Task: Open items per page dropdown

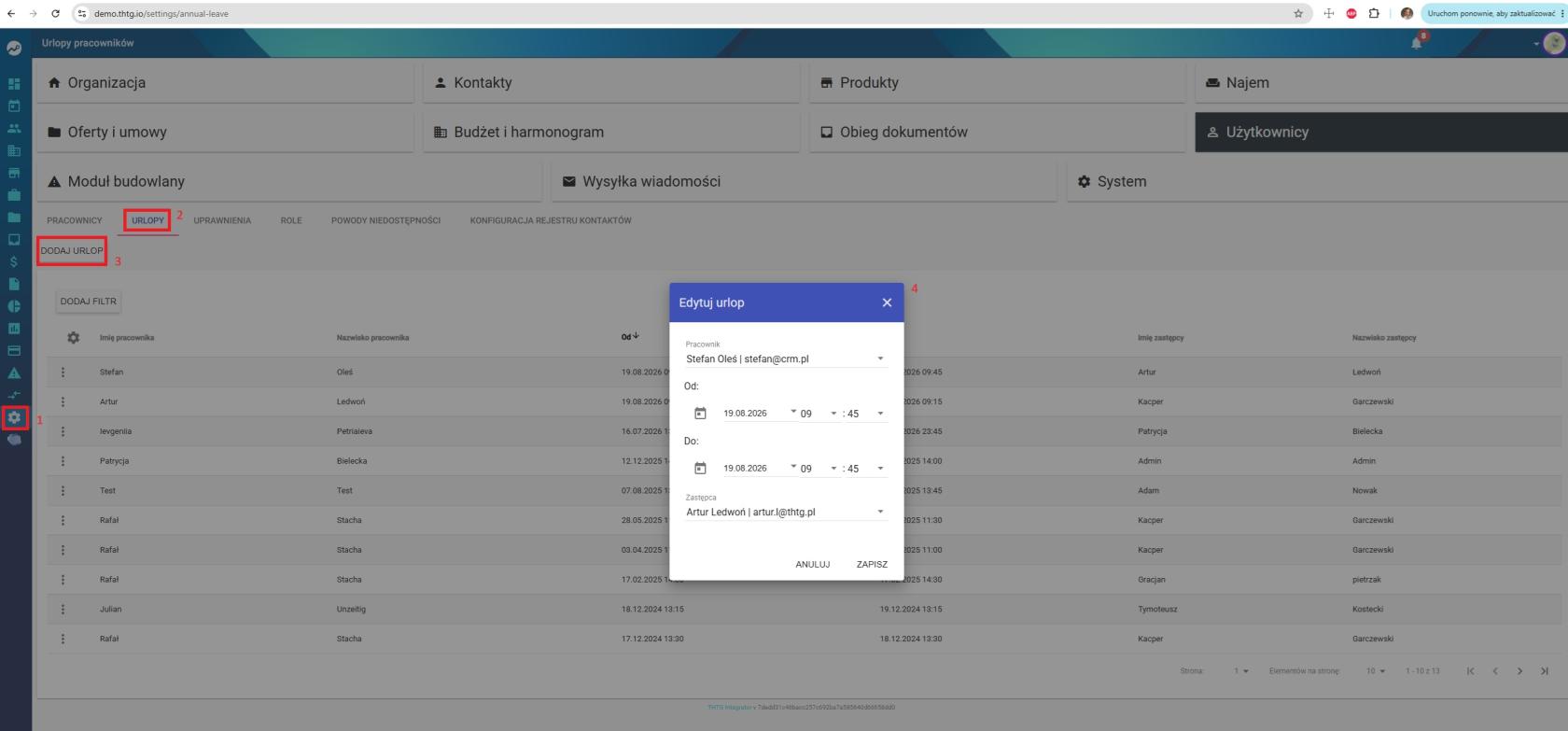Action: [1376, 671]
